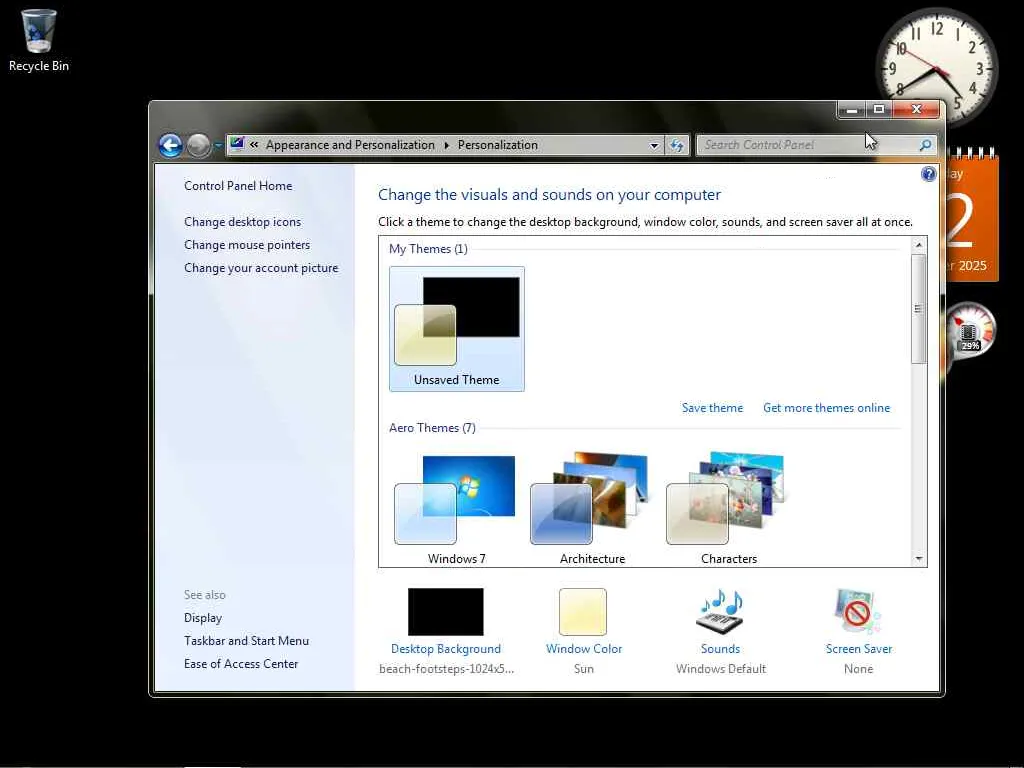
Task: Open Change desktop icons link
Action: (242, 221)
